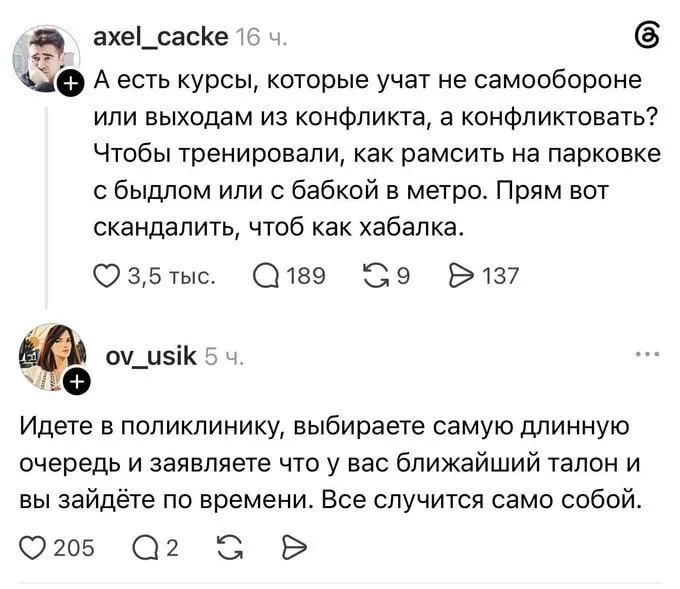Open the ov_usik reply text about поликлинику
This screenshot has height=589, width=680.
pyautogui.click(x=330, y=464)
